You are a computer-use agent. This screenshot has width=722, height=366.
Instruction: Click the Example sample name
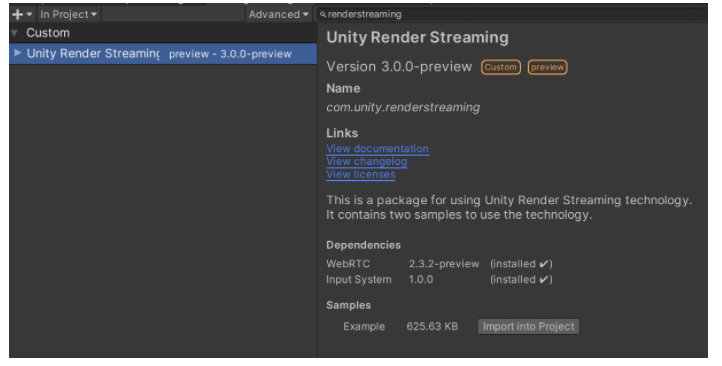tap(364, 326)
